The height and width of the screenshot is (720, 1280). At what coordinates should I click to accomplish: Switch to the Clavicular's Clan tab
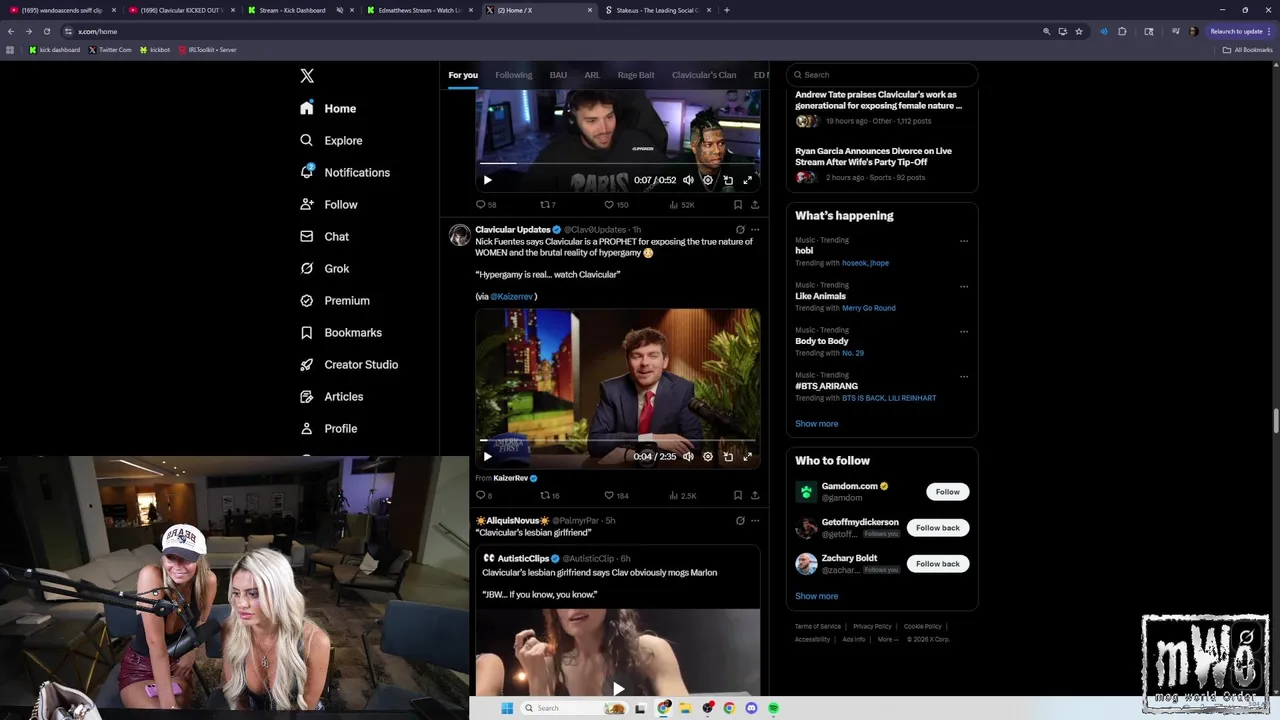tap(704, 75)
